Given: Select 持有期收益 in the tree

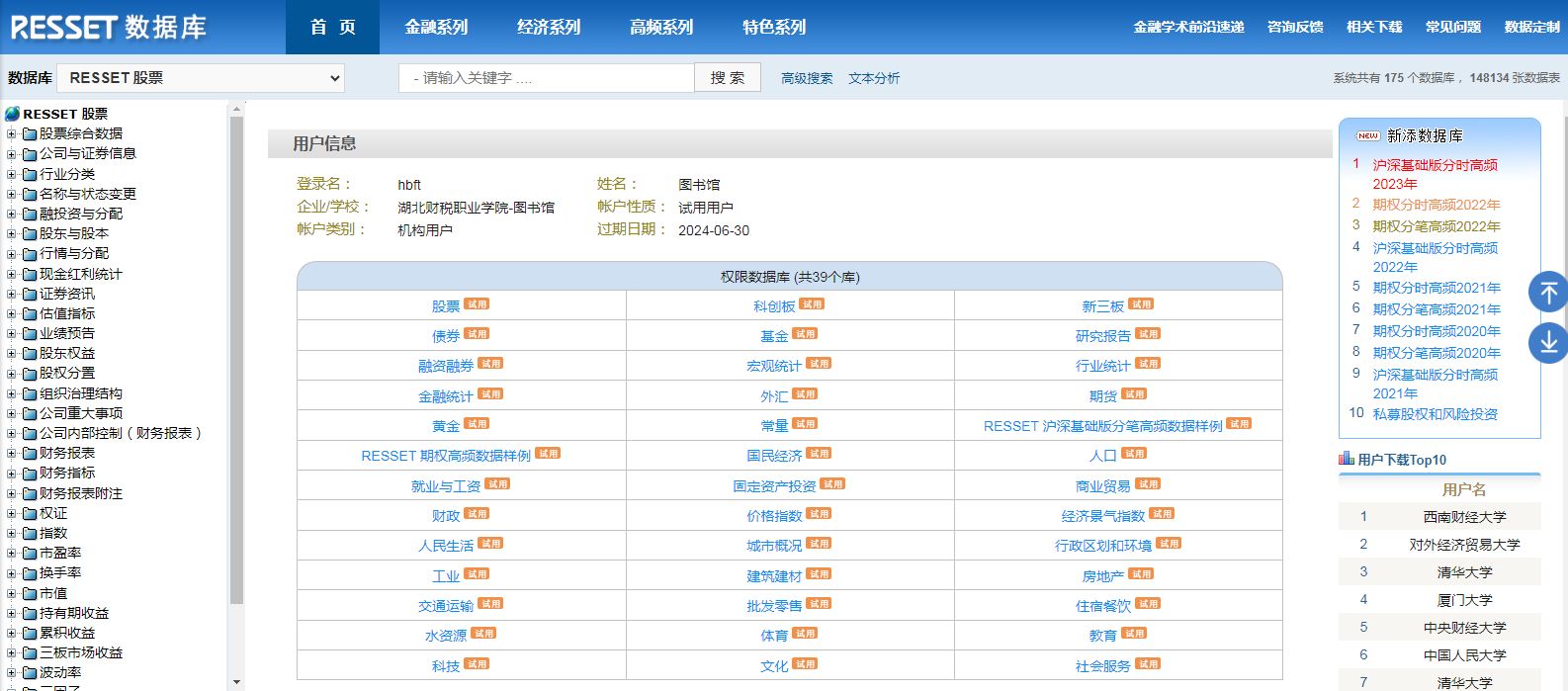Looking at the screenshot, I should point(74,613).
